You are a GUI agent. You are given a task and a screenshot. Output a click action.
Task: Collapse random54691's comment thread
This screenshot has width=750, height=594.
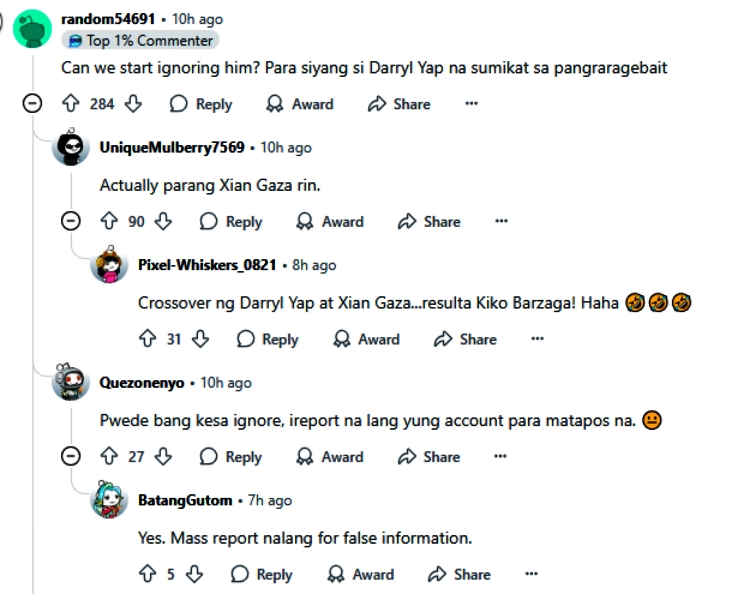[33, 104]
